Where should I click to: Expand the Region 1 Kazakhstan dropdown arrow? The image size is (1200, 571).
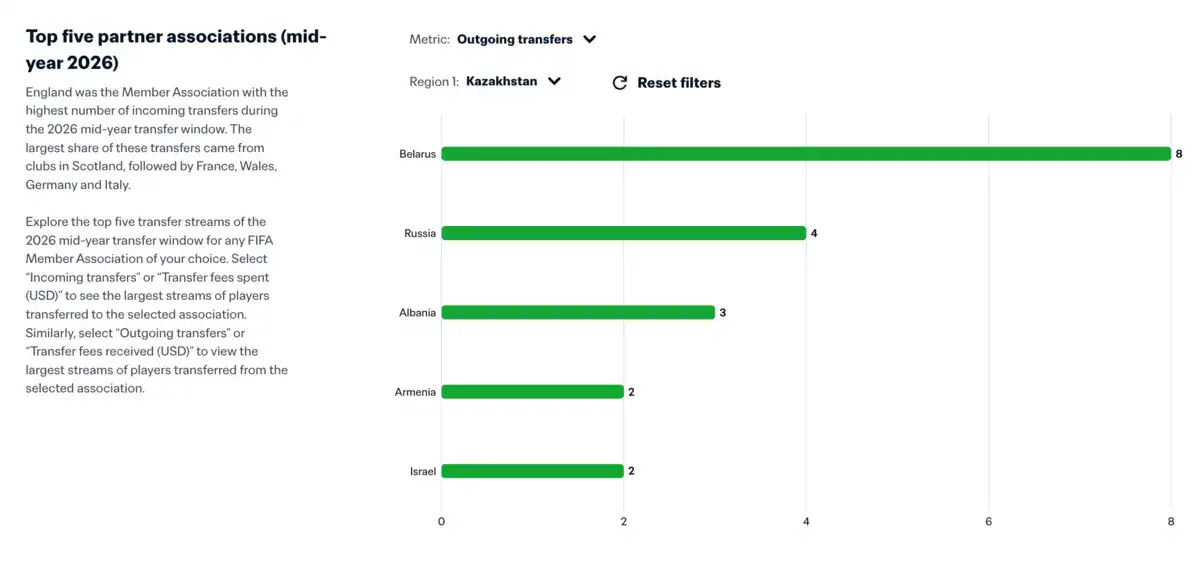[x=554, y=82]
